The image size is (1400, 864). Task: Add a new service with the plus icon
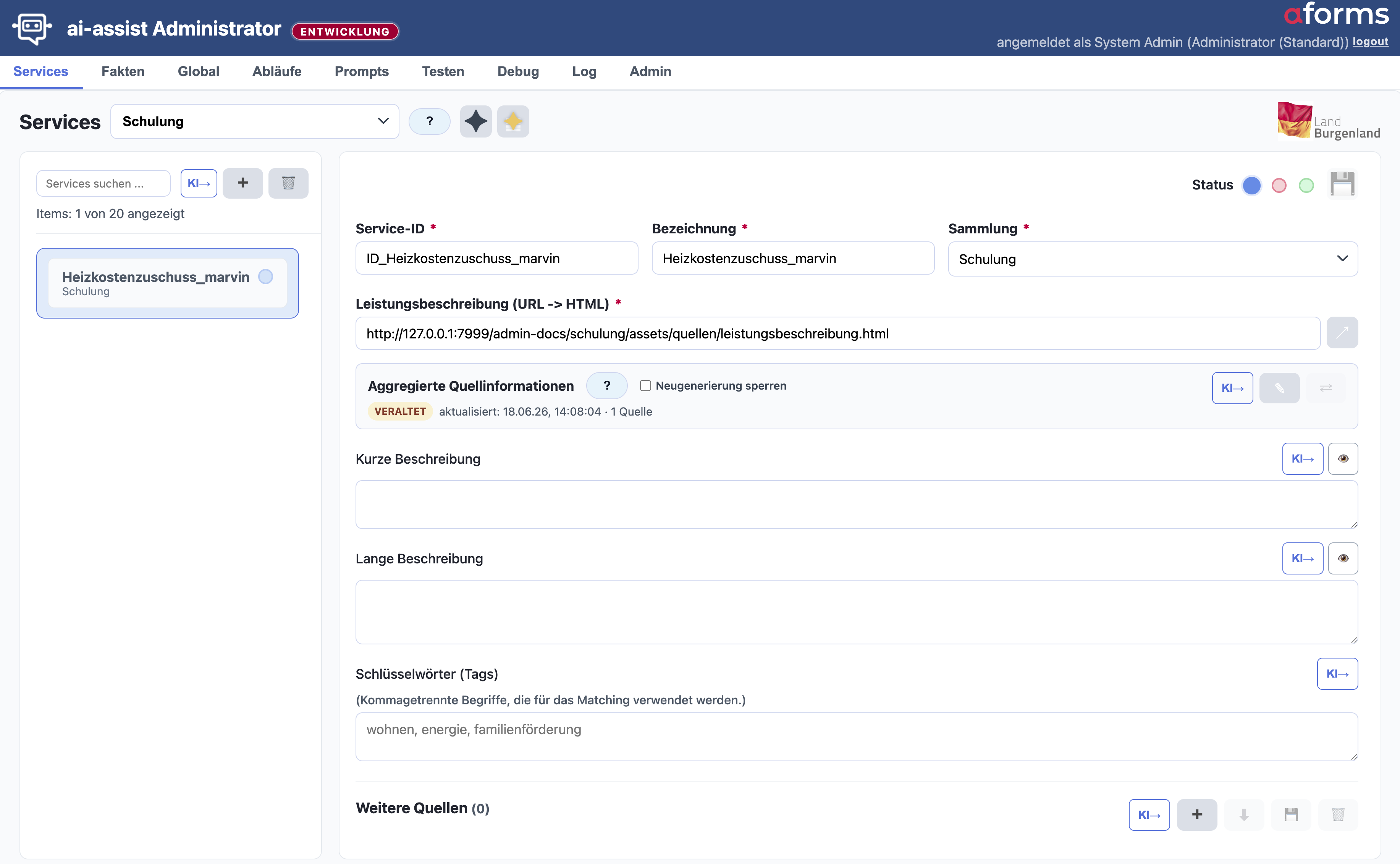coord(243,183)
